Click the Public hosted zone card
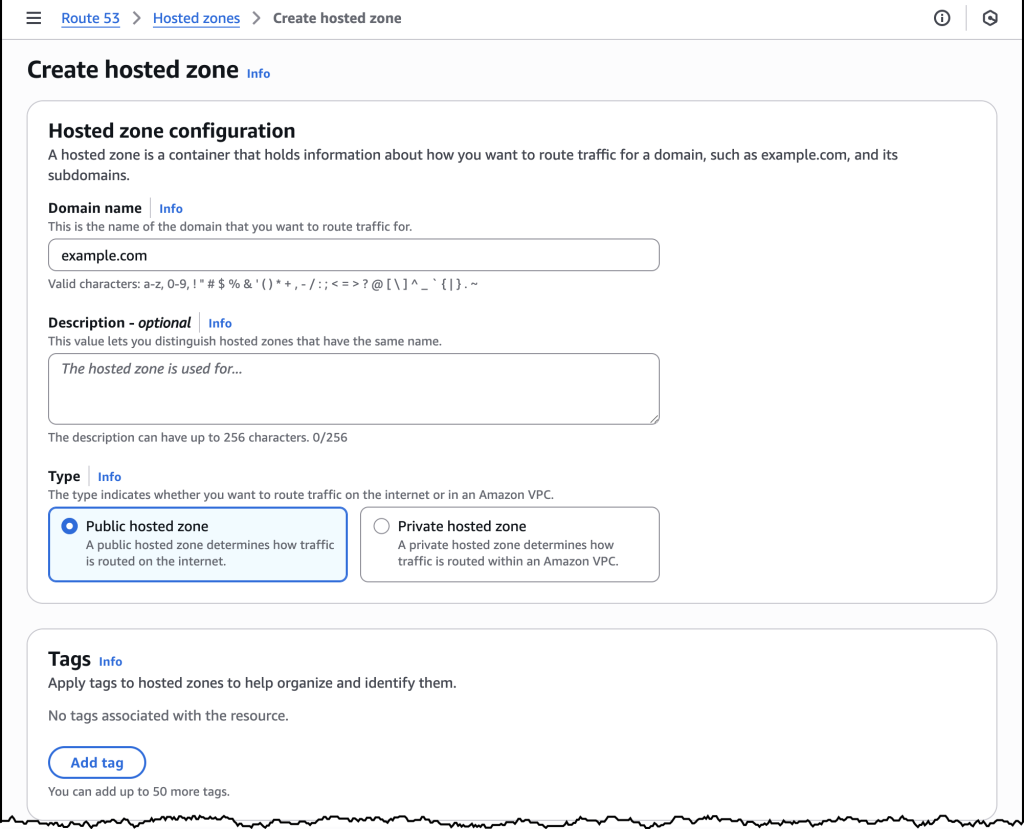This screenshot has height=829, width=1024. [197, 544]
